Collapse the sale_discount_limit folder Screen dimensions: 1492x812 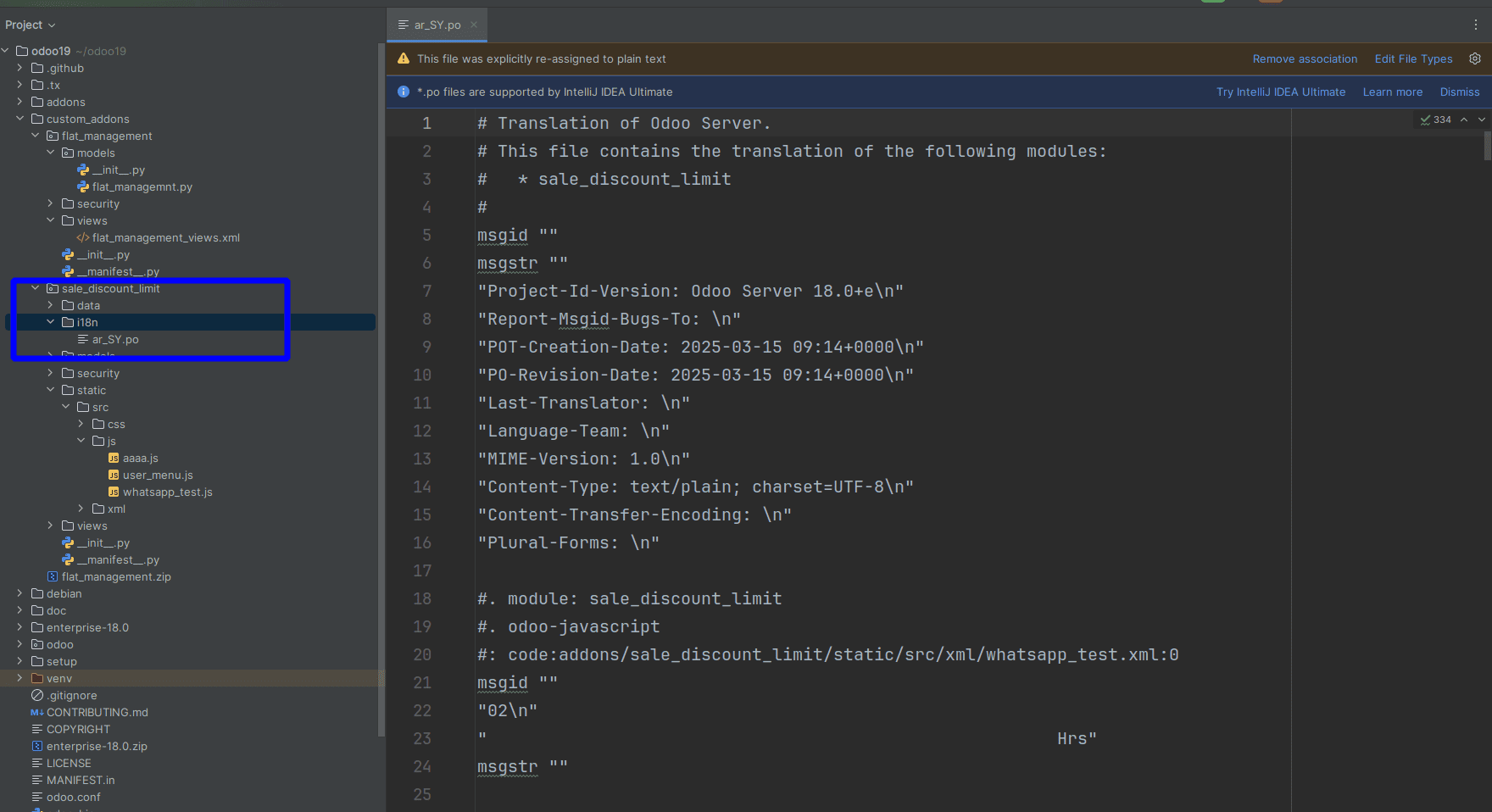[35, 288]
